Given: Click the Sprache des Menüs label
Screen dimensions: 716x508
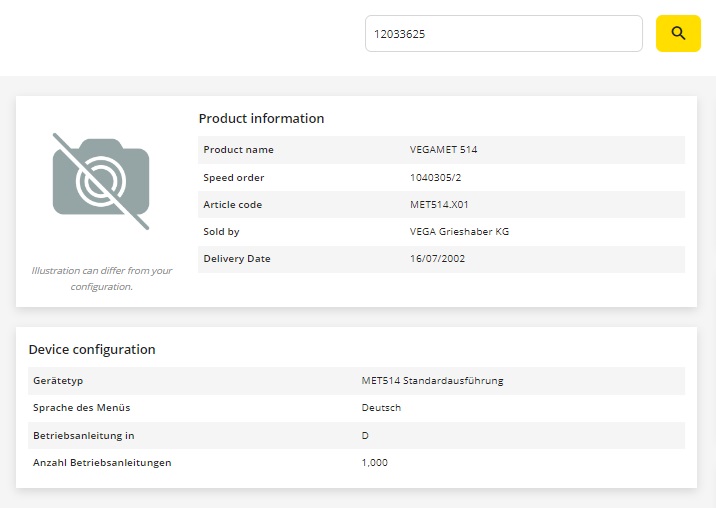Looking at the screenshot, I should 81,408.
